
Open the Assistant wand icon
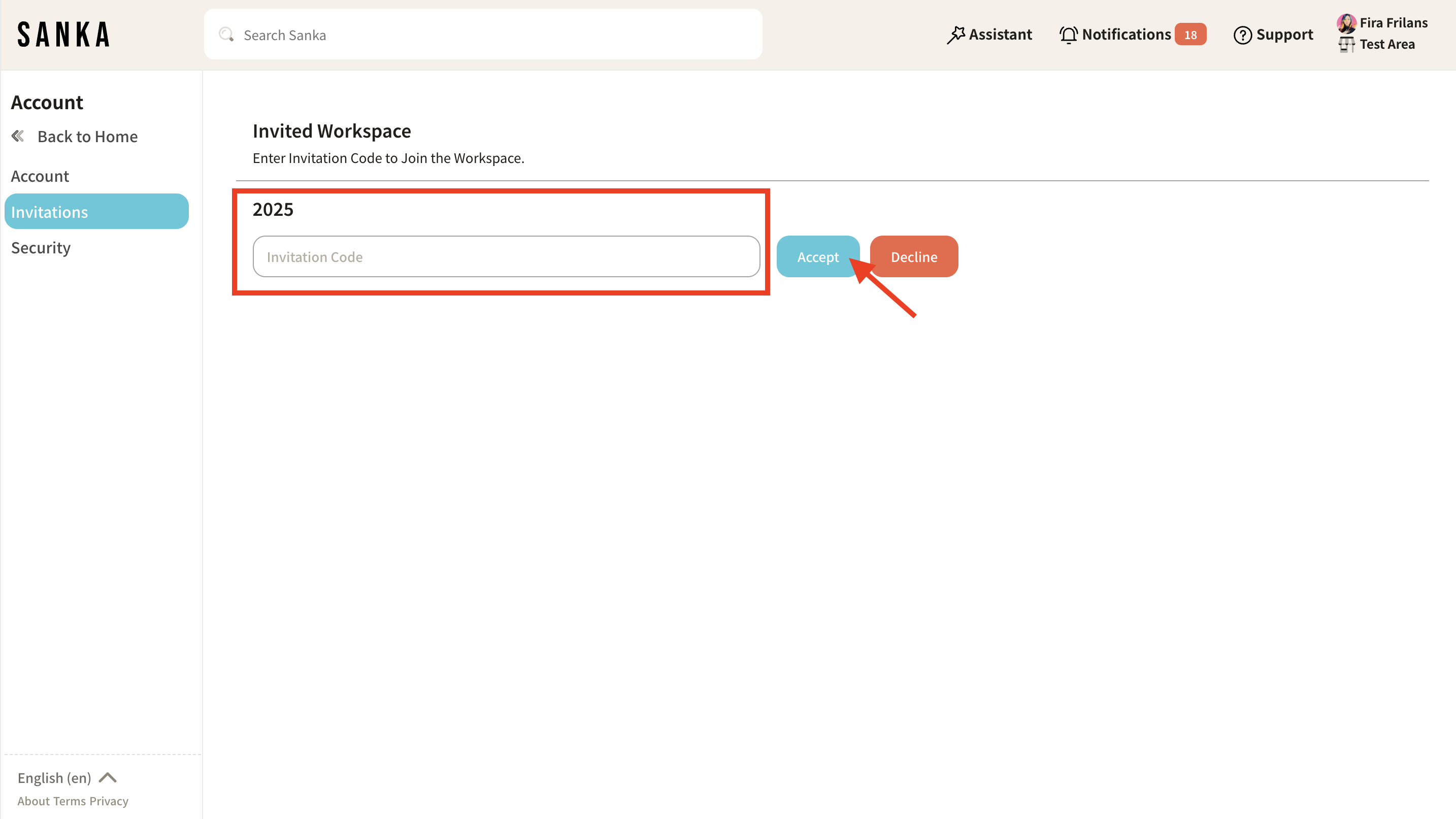(956, 35)
